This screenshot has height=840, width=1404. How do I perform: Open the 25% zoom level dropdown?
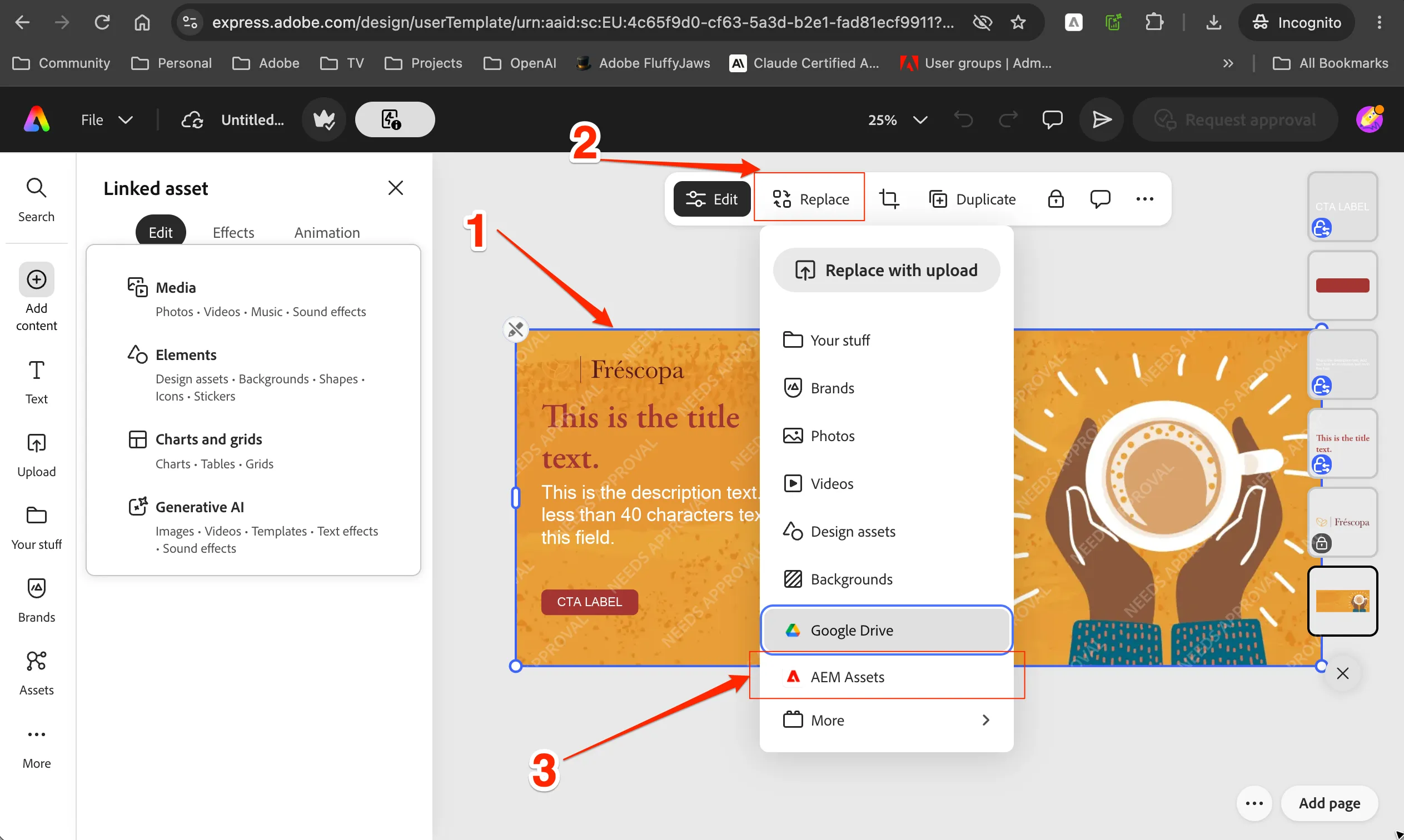897,119
